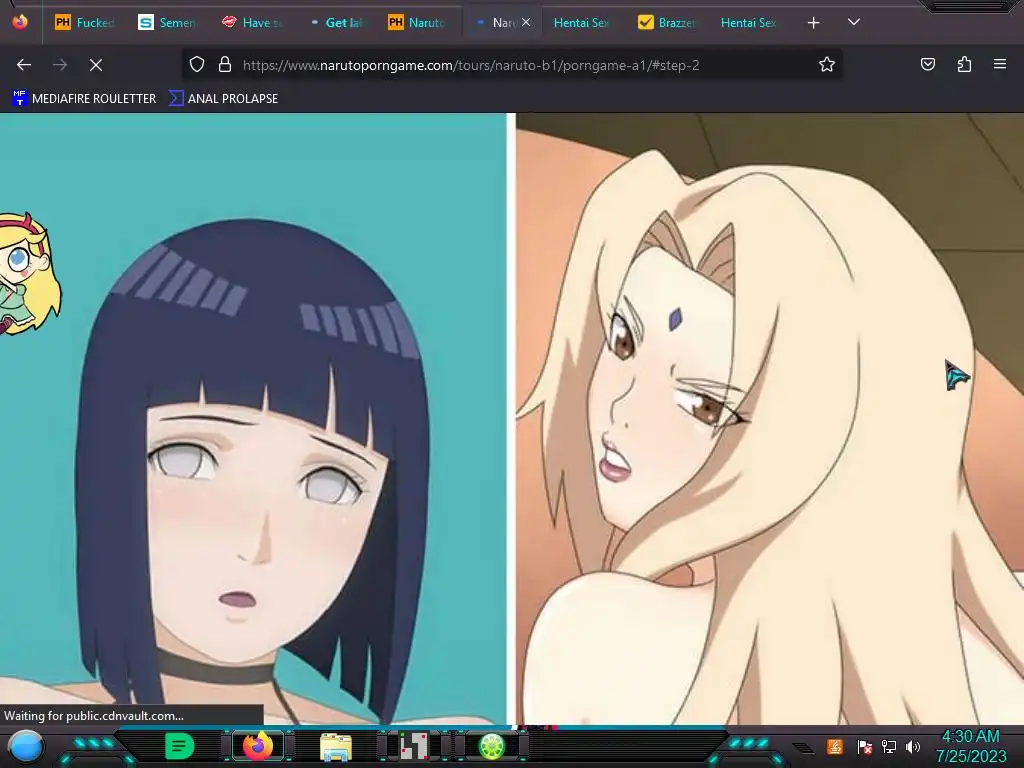Click the orange Java tray icon
1024x768 pixels.
click(x=835, y=746)
